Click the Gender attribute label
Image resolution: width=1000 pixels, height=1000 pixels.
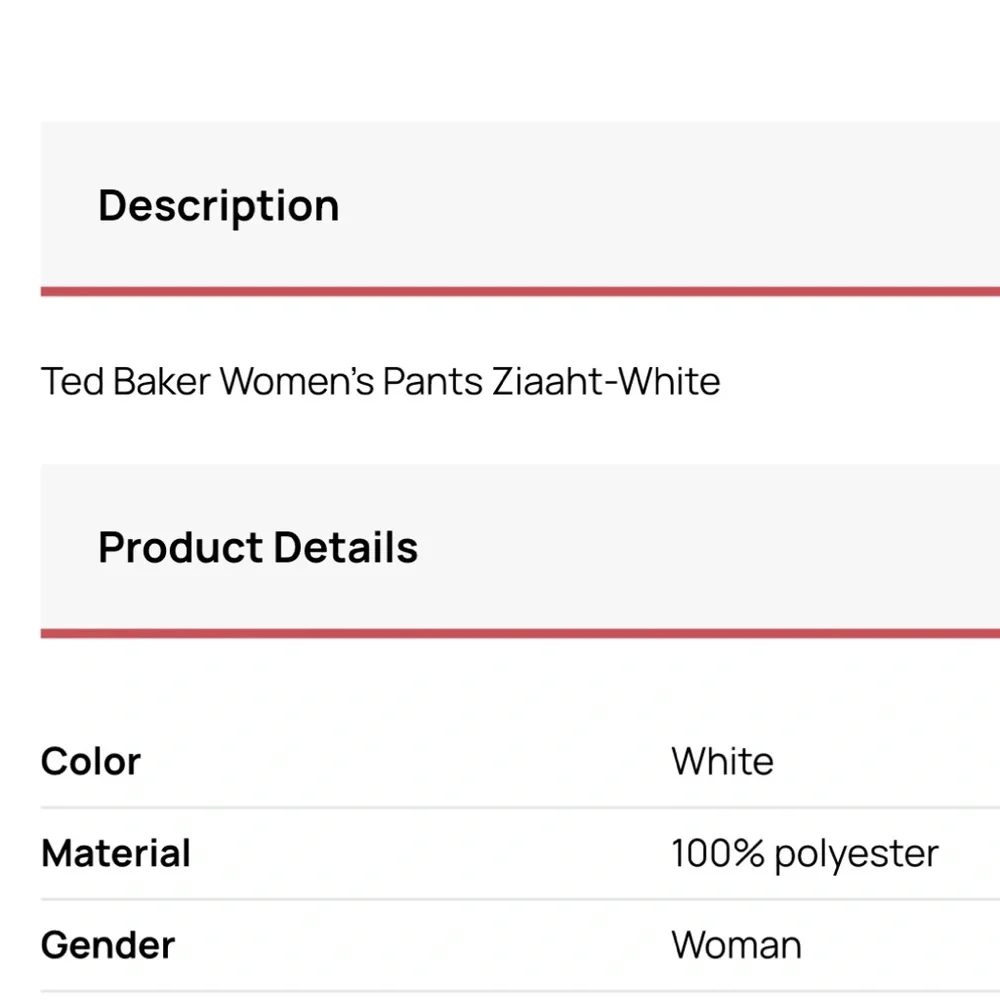click(108, 945)
